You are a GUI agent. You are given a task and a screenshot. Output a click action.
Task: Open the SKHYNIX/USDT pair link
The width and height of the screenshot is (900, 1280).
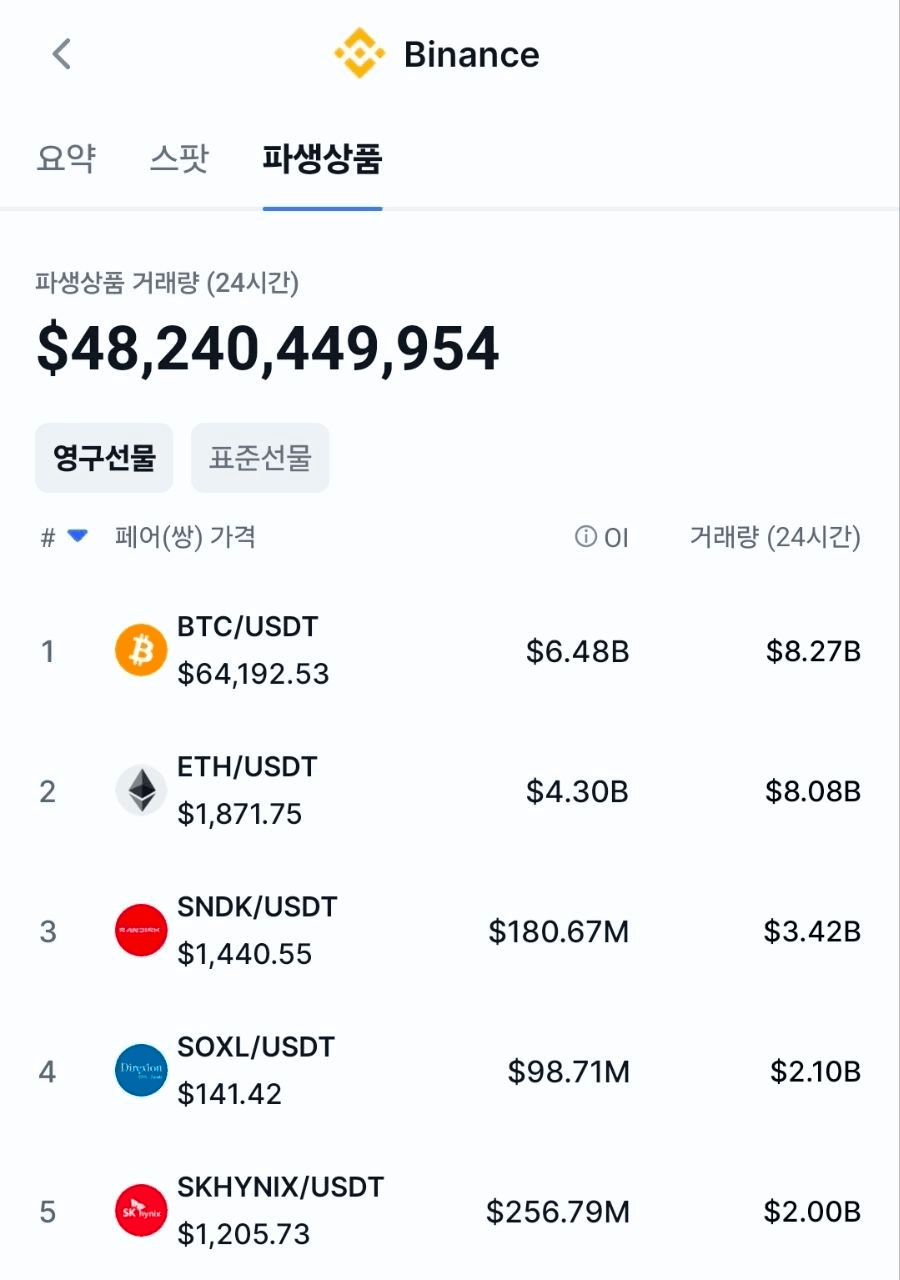(x=281, y=1187)
